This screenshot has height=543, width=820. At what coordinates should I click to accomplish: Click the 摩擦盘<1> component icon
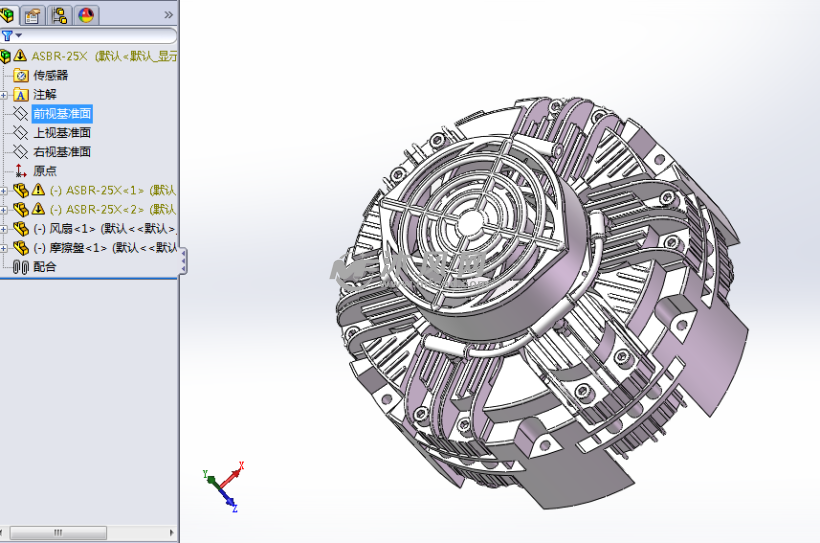[x=20, y=248]
